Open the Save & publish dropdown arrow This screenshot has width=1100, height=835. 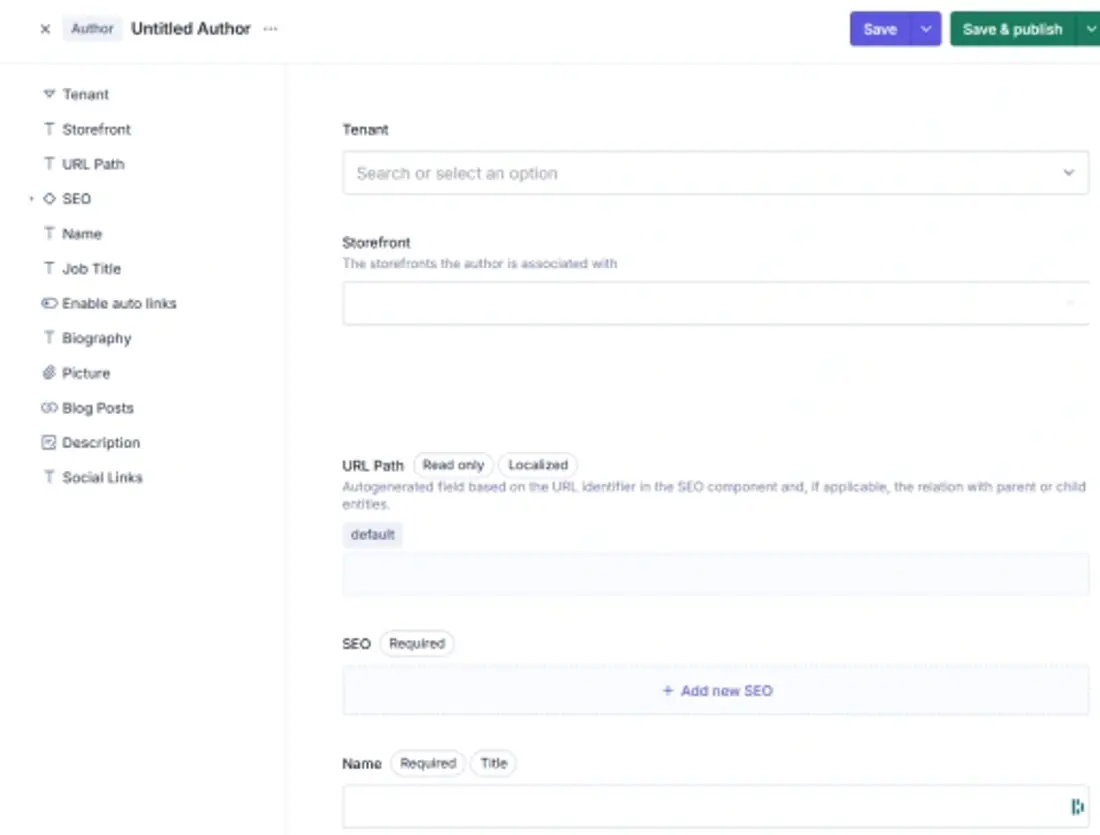(x=1089, y=29)
